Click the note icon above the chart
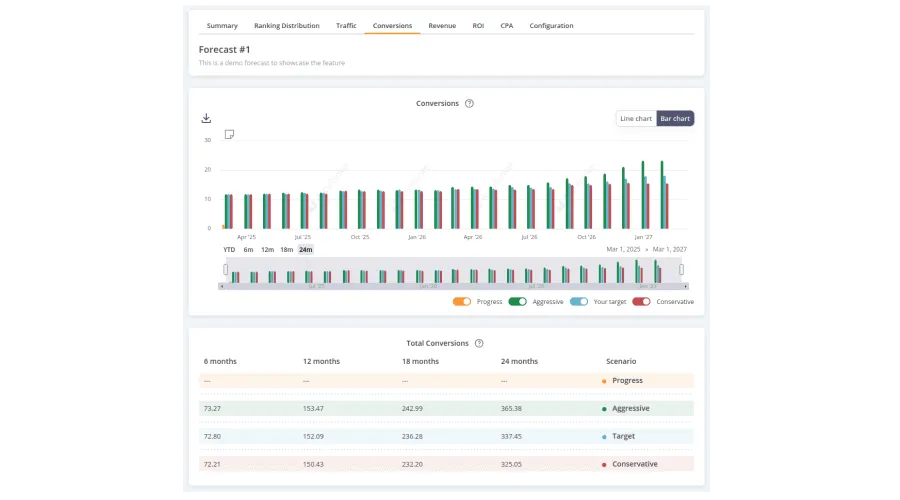 tap(229, 134)
